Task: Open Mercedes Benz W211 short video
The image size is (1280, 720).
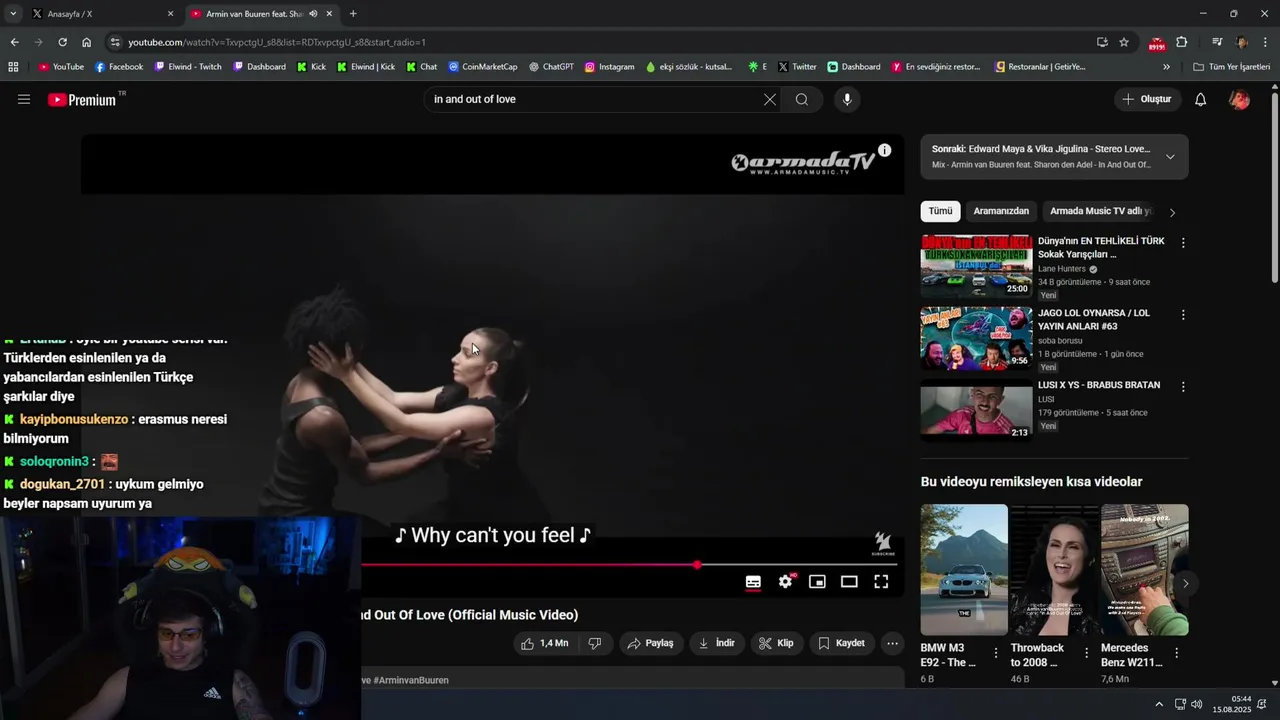Action: pos(1145,570)
